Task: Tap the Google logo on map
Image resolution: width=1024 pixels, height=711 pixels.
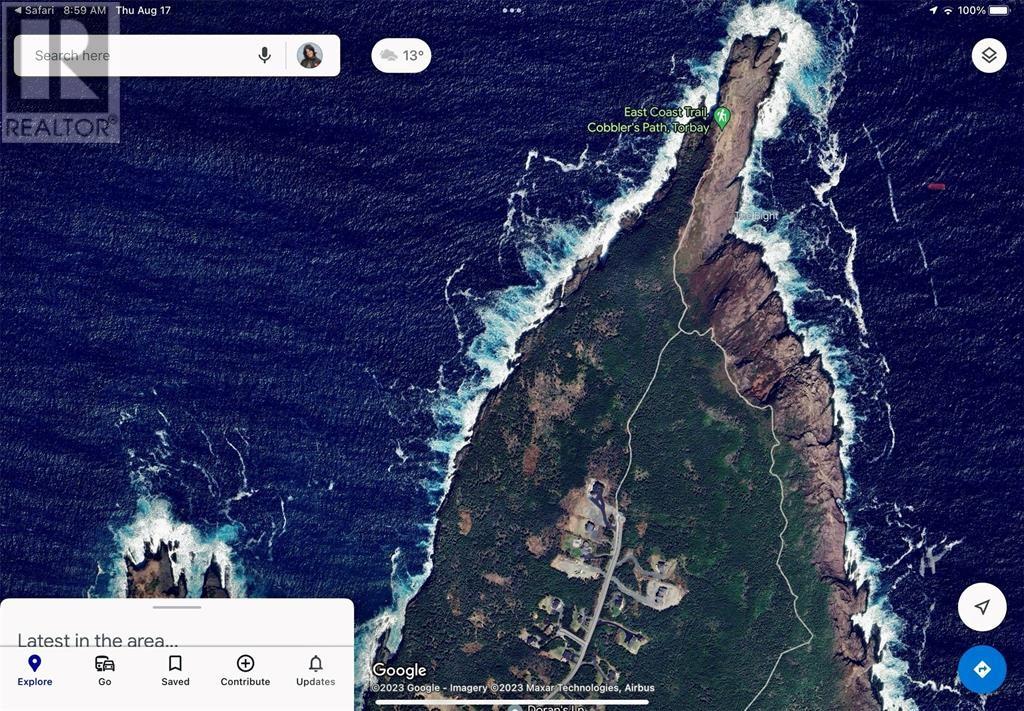Action: pyautogui.click(x=399, y=670)
